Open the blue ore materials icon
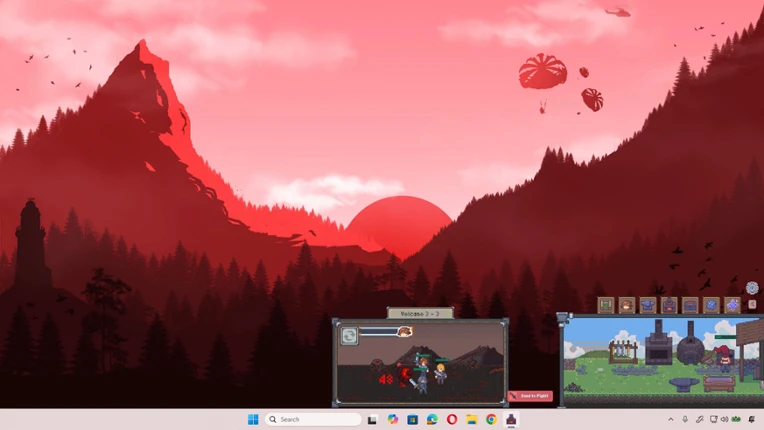 [x=711, y=305]
